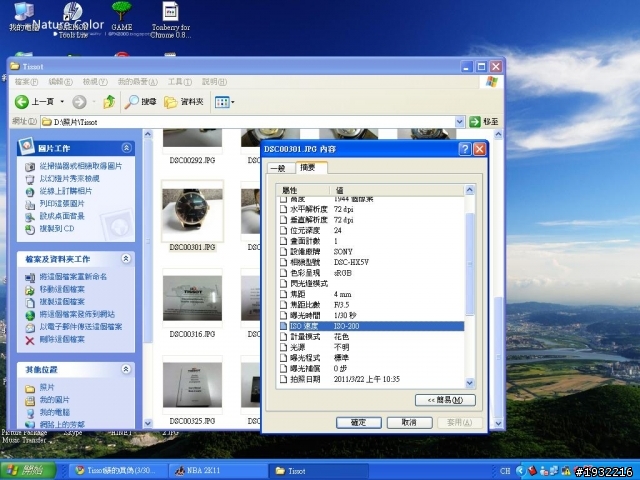The height and width of the screenshot is (480, 640).
Task: Select the 相機型號 DSC-HX5V row
Action: [371, 262]
